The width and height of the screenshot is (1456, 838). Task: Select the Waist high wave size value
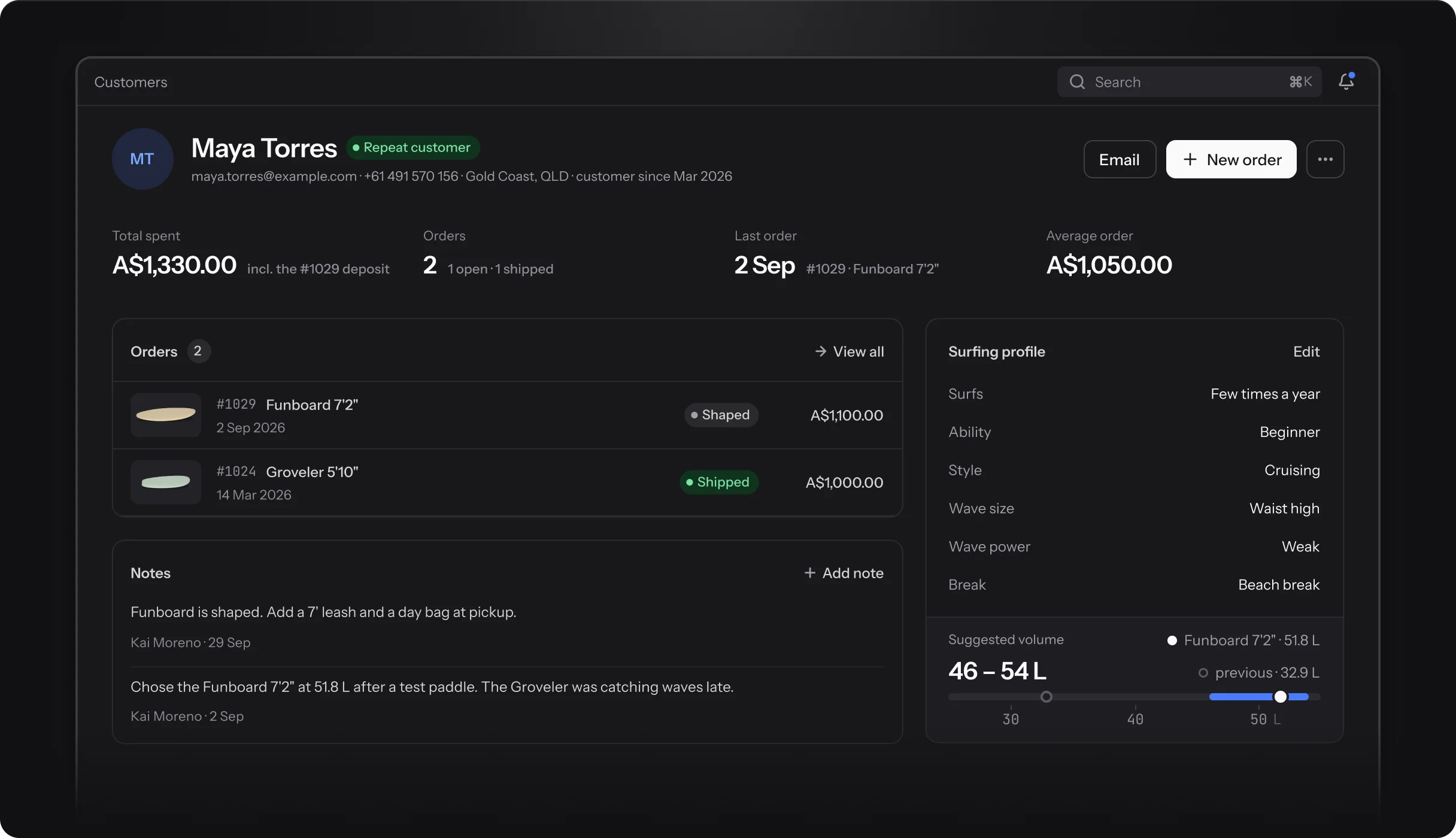tap(1284, 508)
